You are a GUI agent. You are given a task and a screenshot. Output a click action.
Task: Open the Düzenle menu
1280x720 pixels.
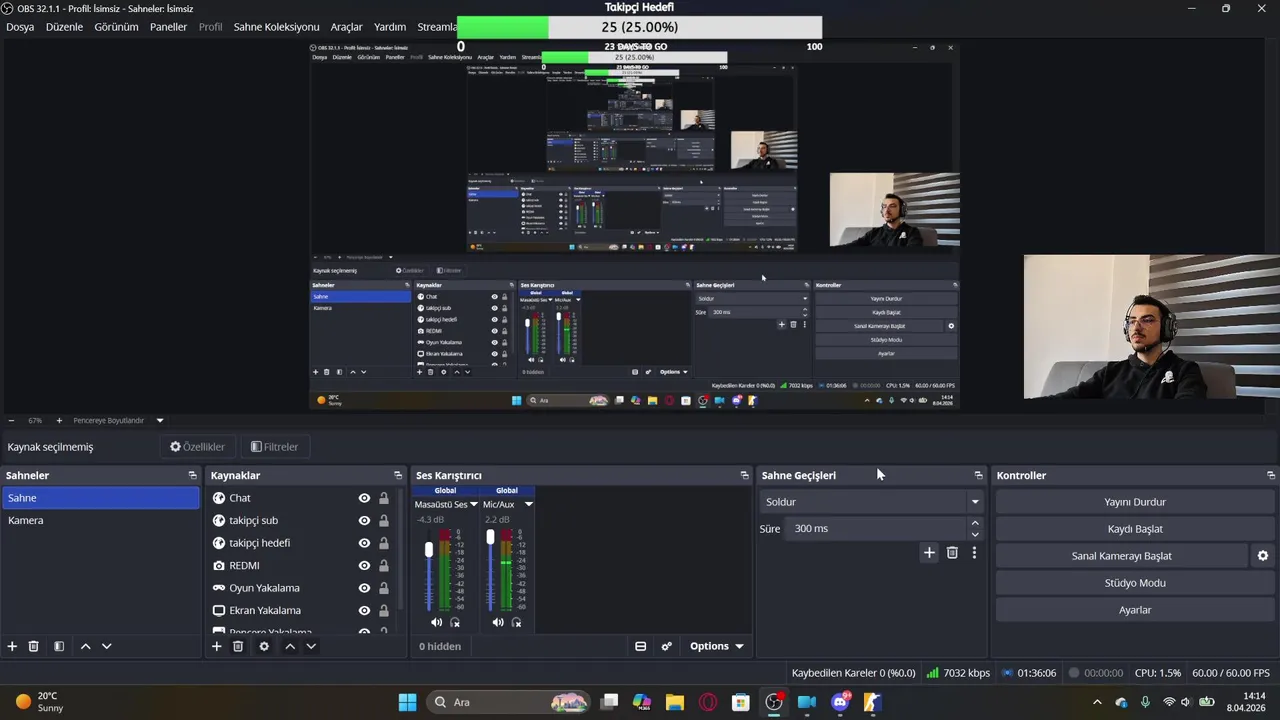[64, 27]
